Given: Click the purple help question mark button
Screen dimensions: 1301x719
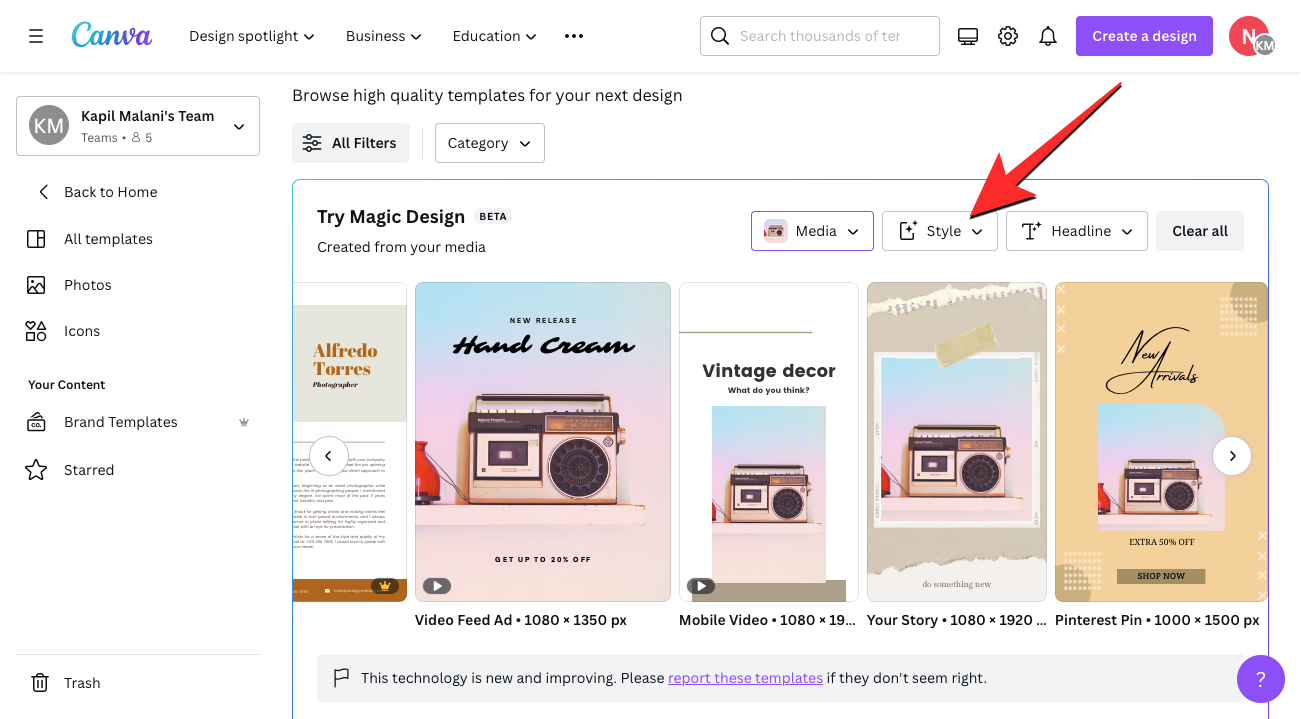Looking at the screenshot, I should 1260,679.
